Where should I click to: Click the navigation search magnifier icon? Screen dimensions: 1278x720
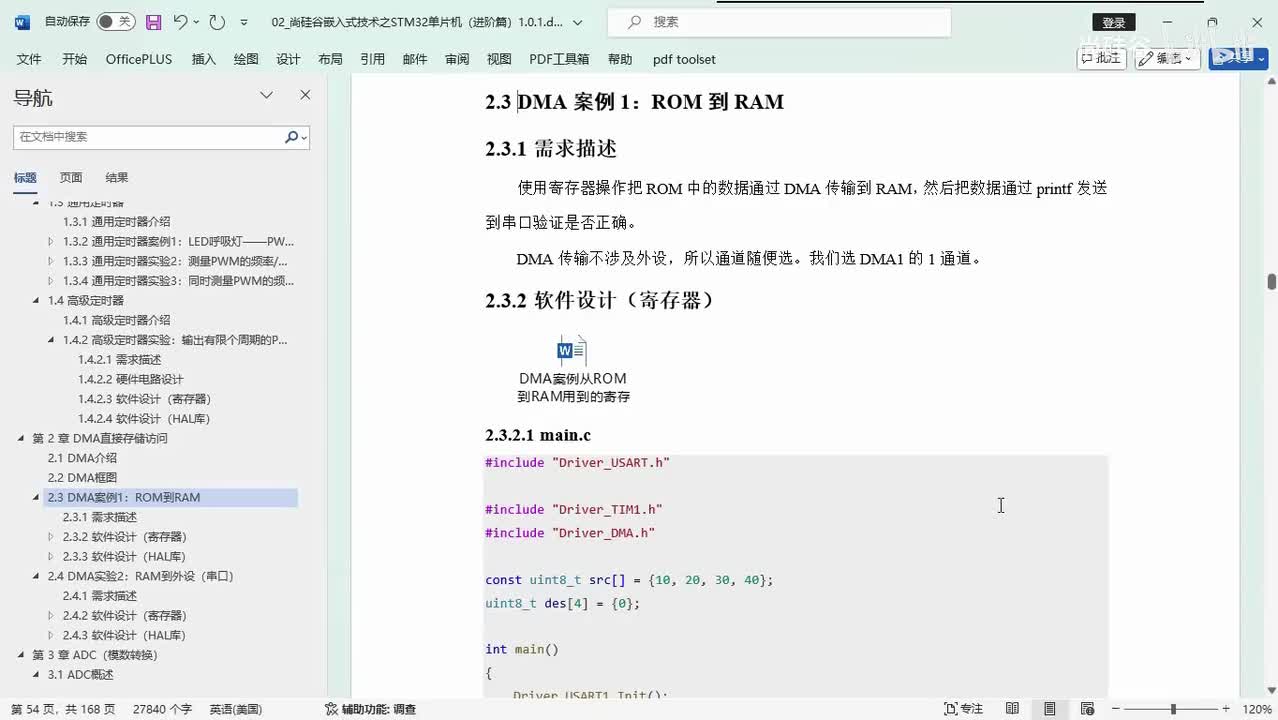click(x=292, y=137)
